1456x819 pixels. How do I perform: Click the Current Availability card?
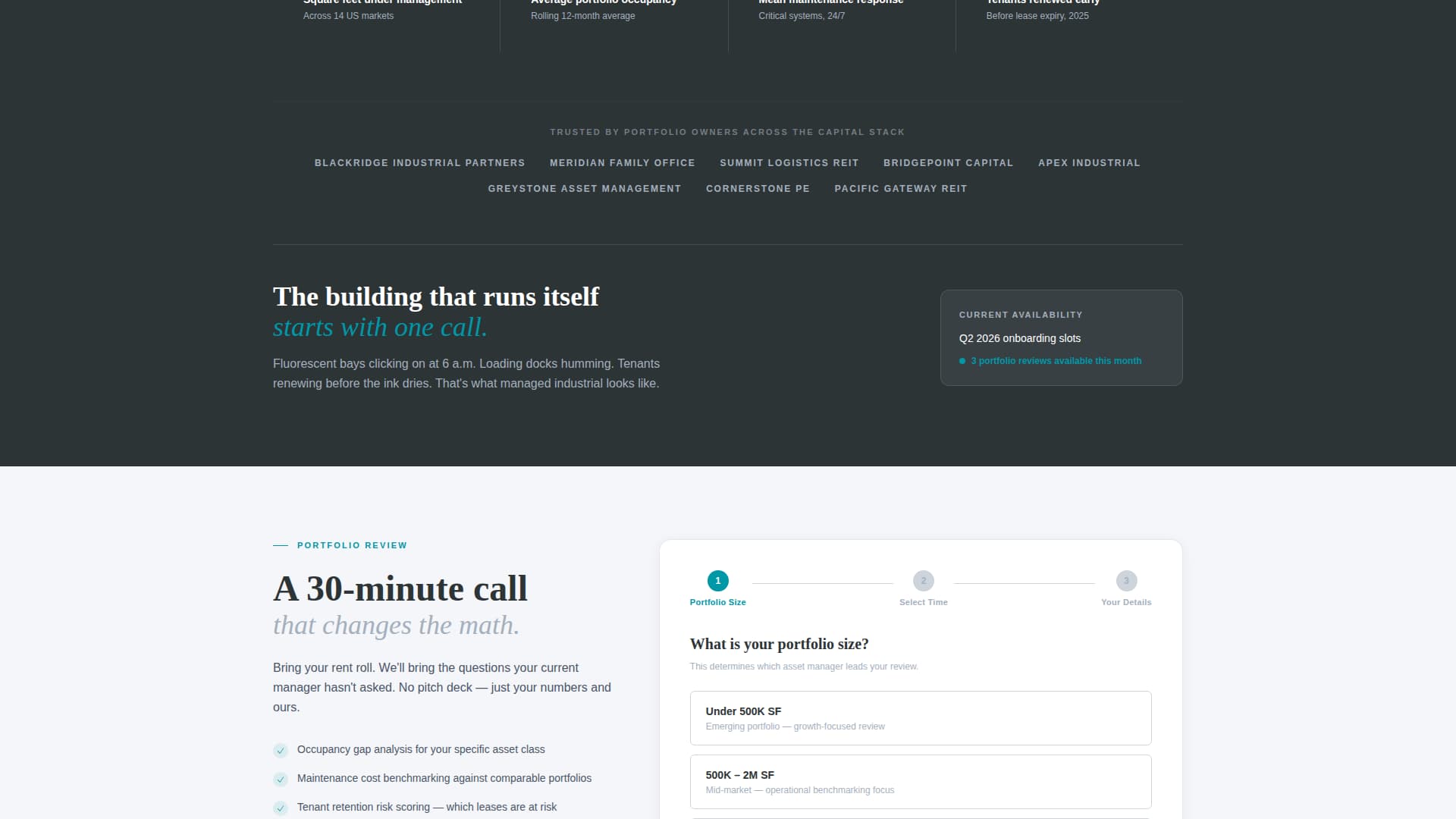(x=1061, y=337)
